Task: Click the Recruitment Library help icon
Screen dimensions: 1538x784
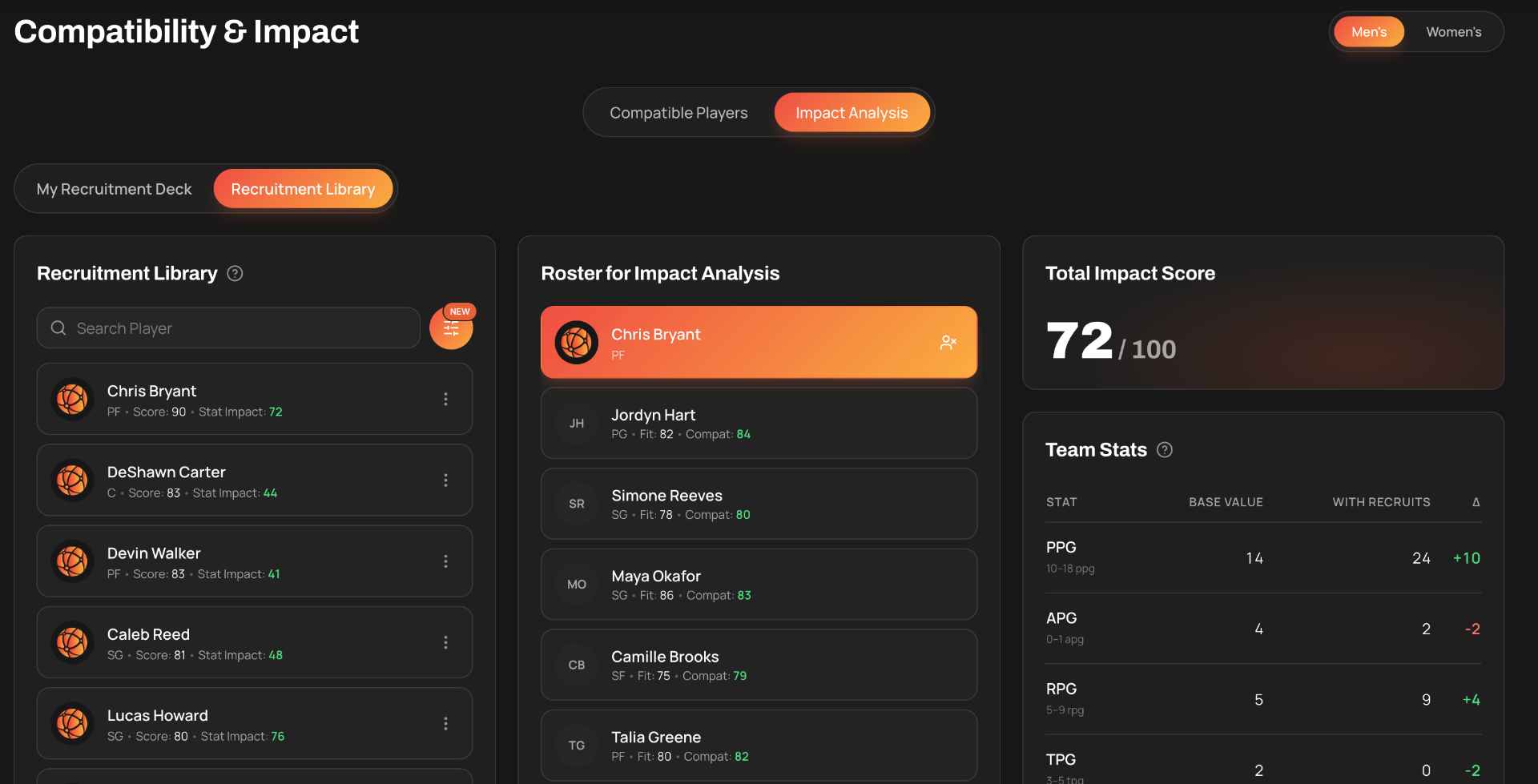Action: click(x=235, y=274)
